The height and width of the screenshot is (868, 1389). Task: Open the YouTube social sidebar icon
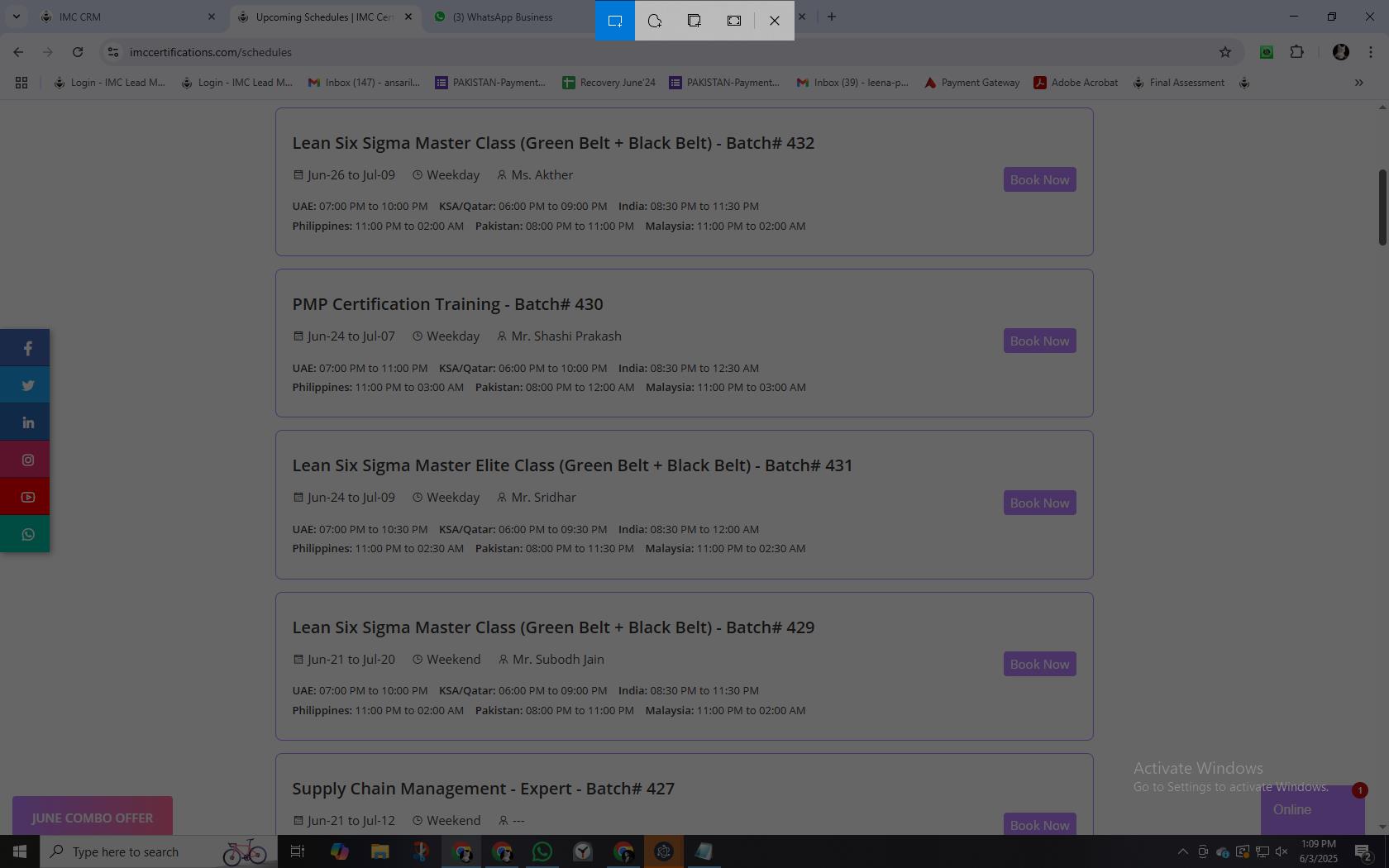tap(25, 497)
